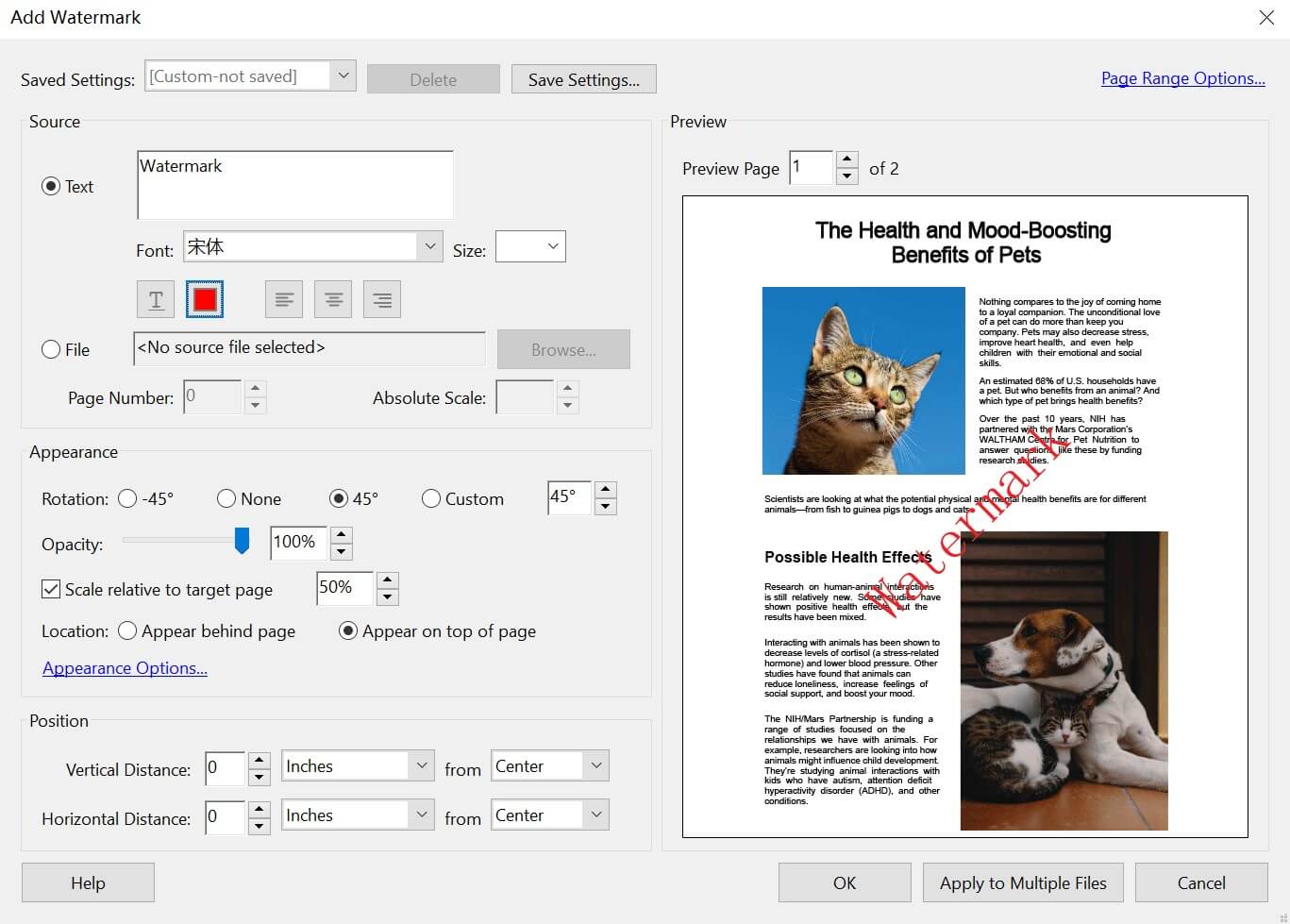Viewport: 1290px width, 924px height.
Task: Center-align the watermark text
Action: (x=332, y=298)
